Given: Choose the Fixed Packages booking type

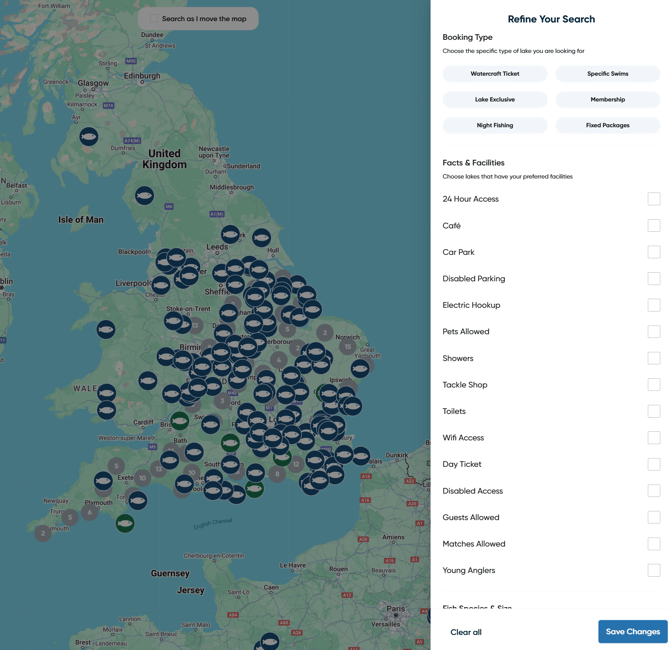Looking at the screenshot, I should (607, 126).
